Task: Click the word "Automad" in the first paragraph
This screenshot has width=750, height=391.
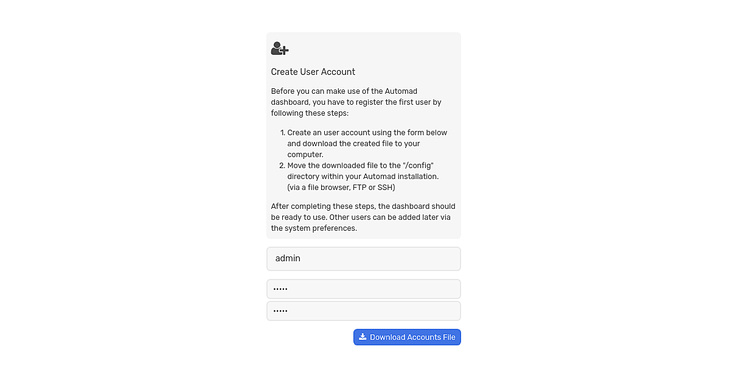Action: [x=401, y=91]
